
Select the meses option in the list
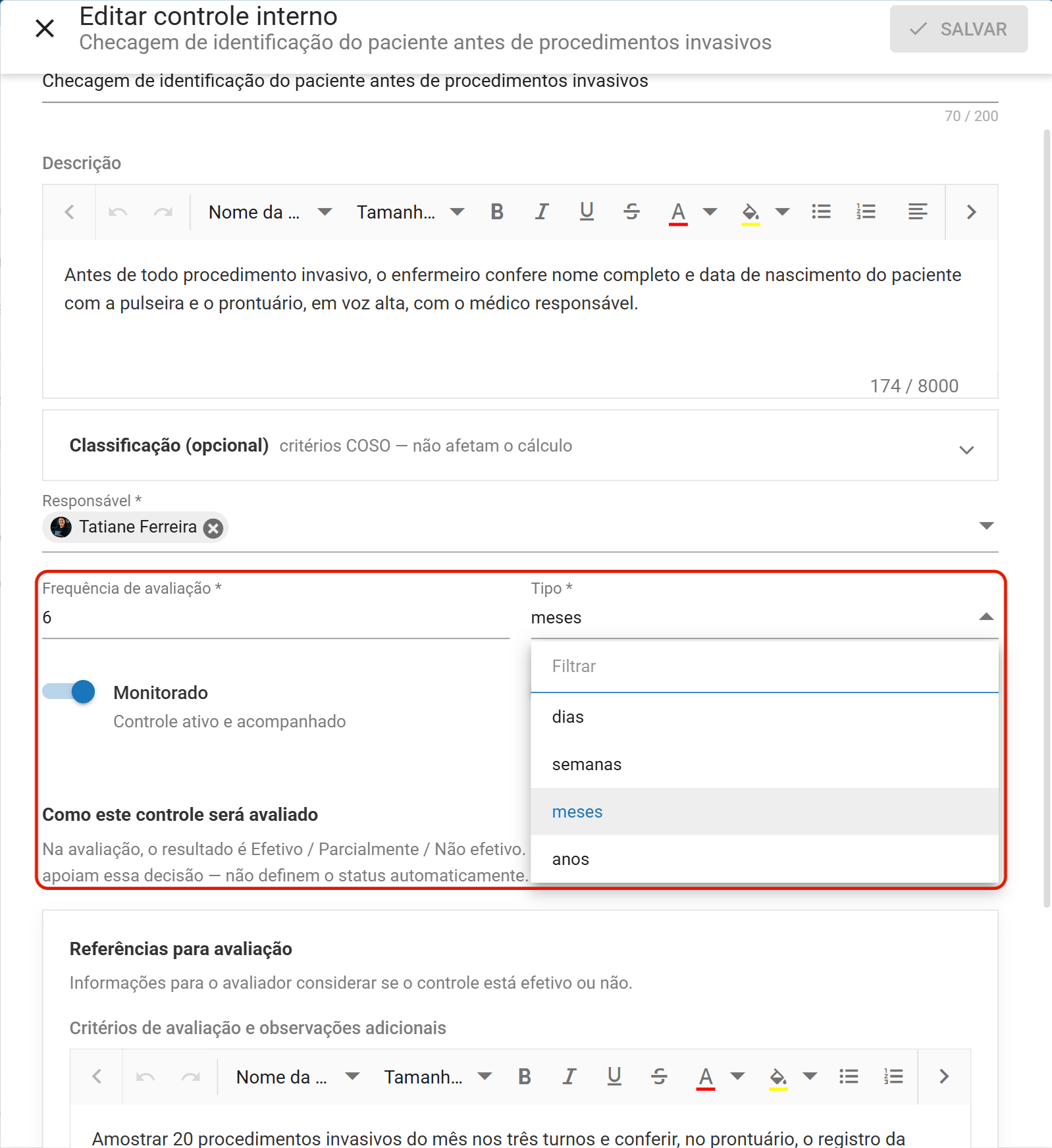click(765, 812)
